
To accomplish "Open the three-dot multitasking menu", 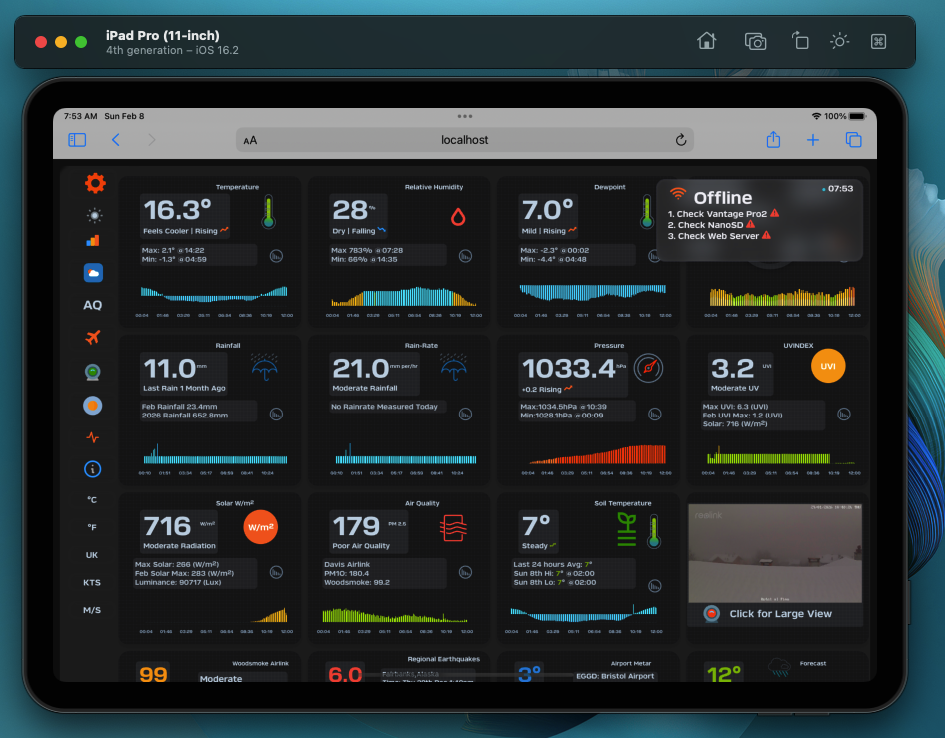I will point(464,116).
